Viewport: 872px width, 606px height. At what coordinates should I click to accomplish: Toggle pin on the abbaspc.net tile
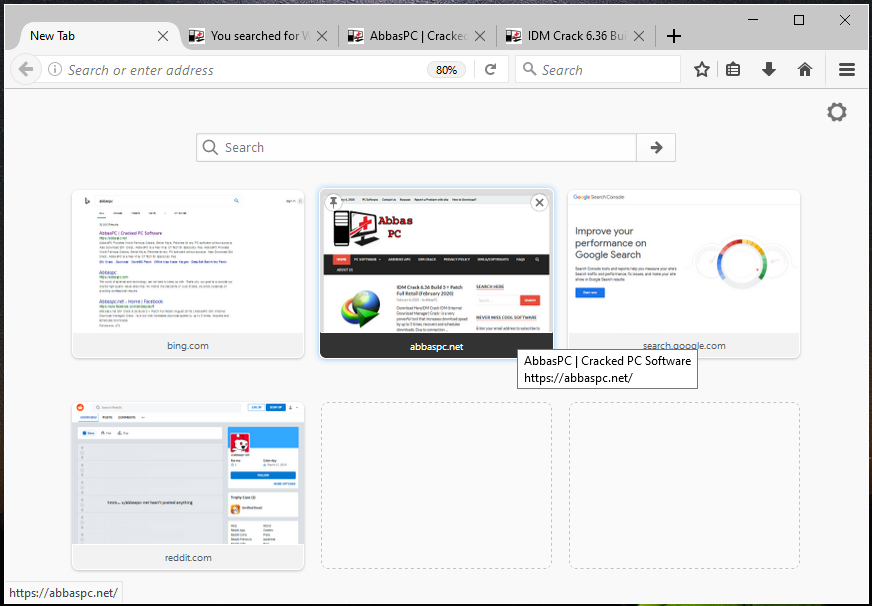tap(333, 202)
